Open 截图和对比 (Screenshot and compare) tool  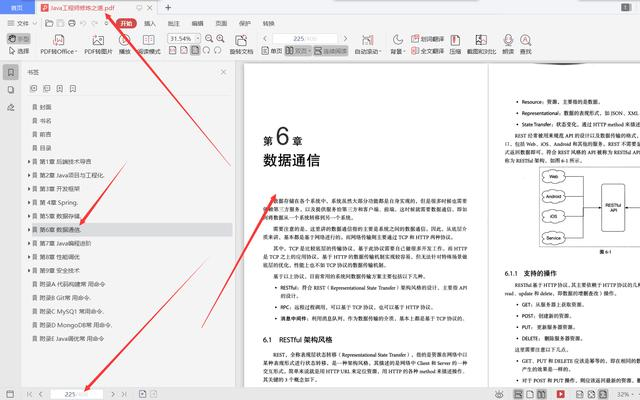481,44
